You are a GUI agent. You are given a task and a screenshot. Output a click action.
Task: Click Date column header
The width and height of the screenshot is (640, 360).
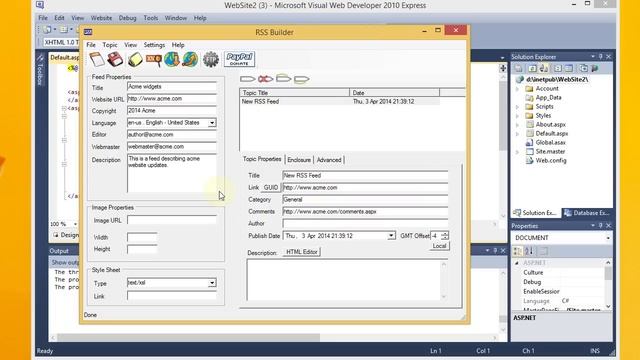pos(395,93)
